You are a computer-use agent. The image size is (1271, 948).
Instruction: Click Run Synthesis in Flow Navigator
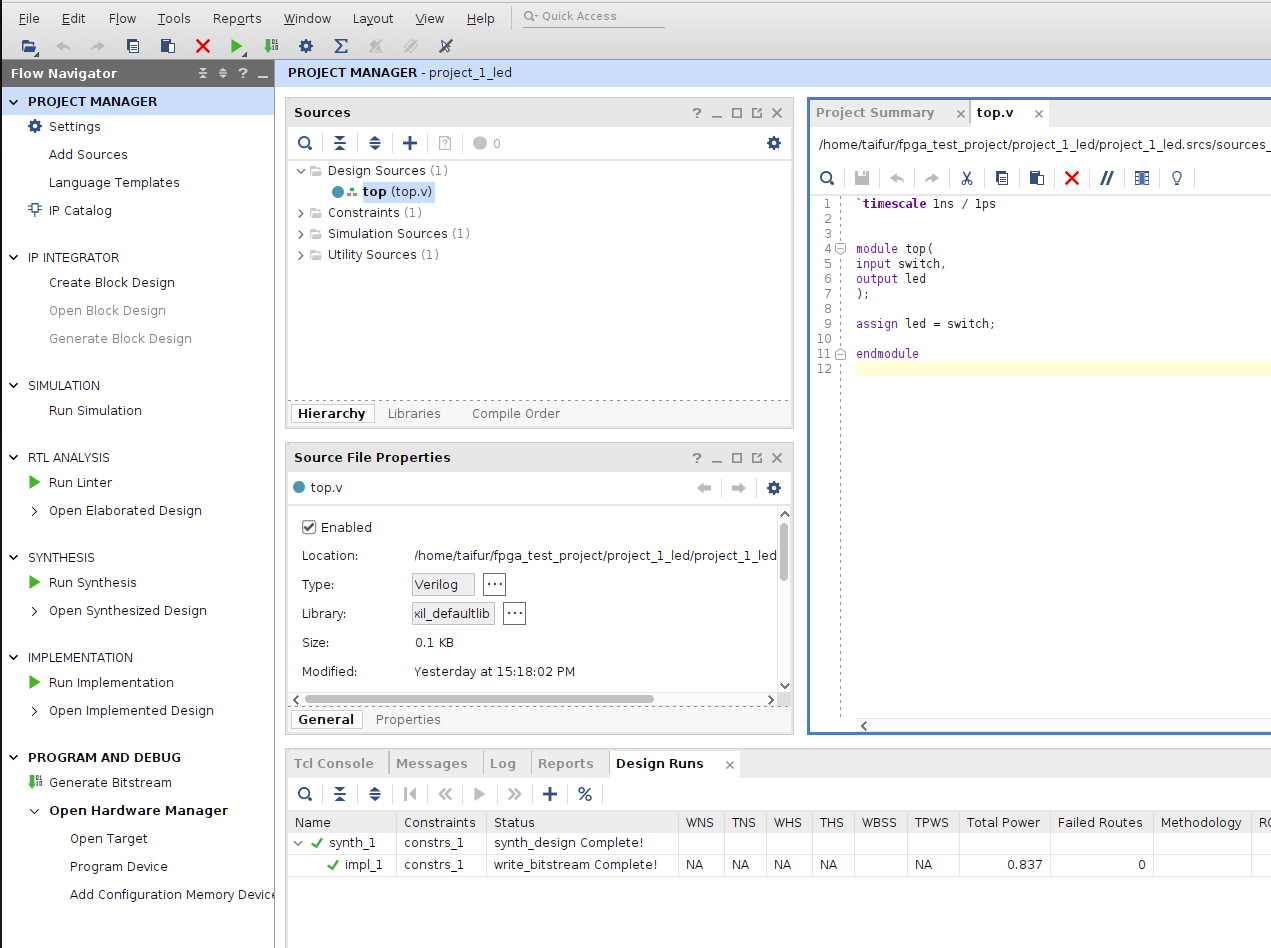coord(93,582)
